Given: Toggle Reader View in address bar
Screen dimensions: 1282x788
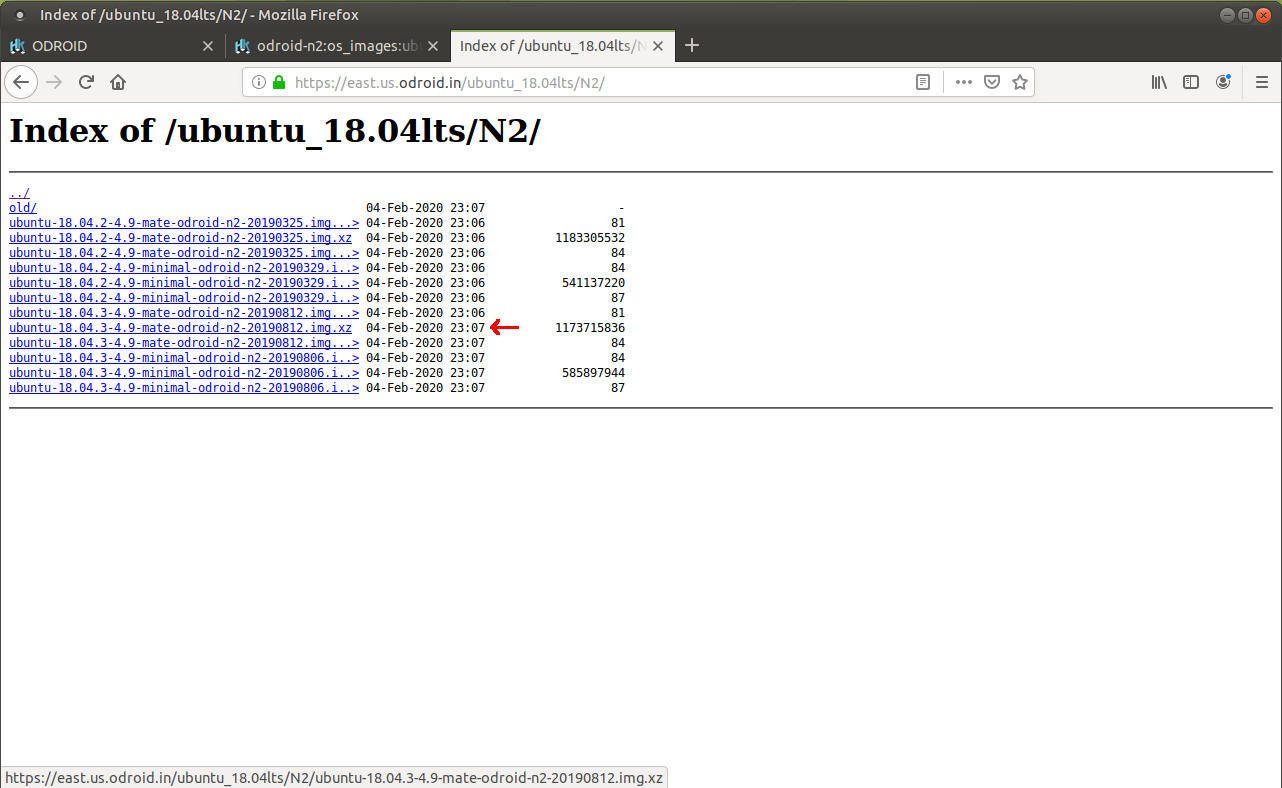Looking at the screenshot, I should (x=923, y=82).
